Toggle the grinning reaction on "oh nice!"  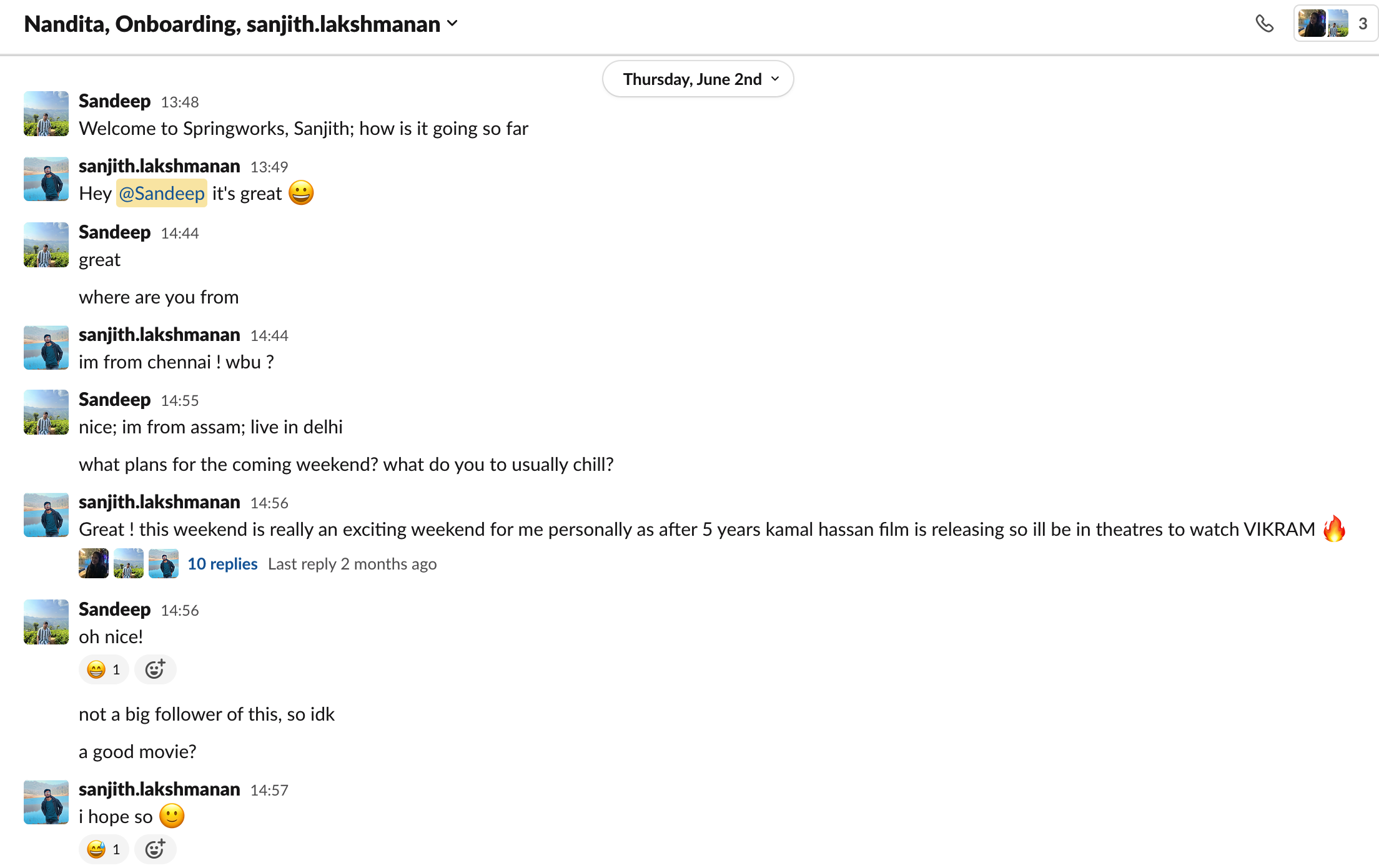click(104, 669)
